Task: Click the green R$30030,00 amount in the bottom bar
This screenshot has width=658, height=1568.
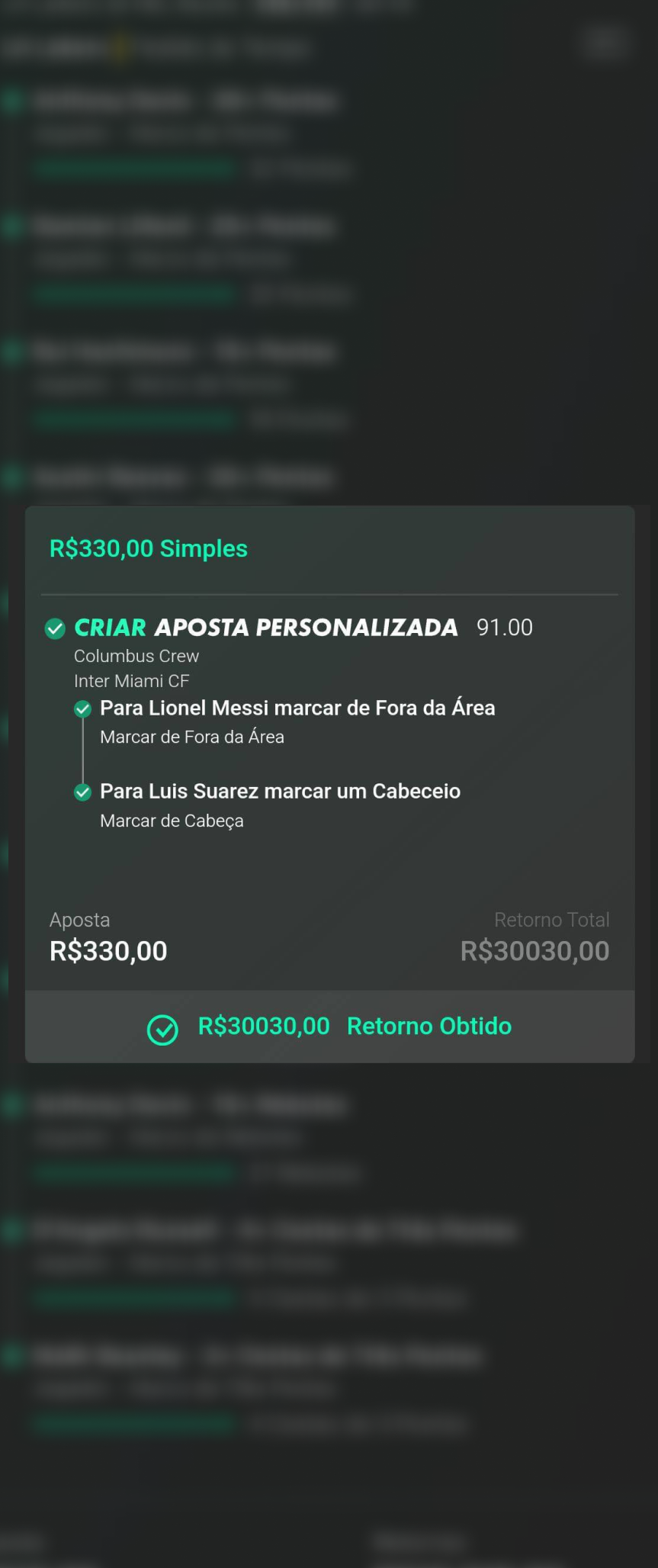Action: click(264, 1026)
